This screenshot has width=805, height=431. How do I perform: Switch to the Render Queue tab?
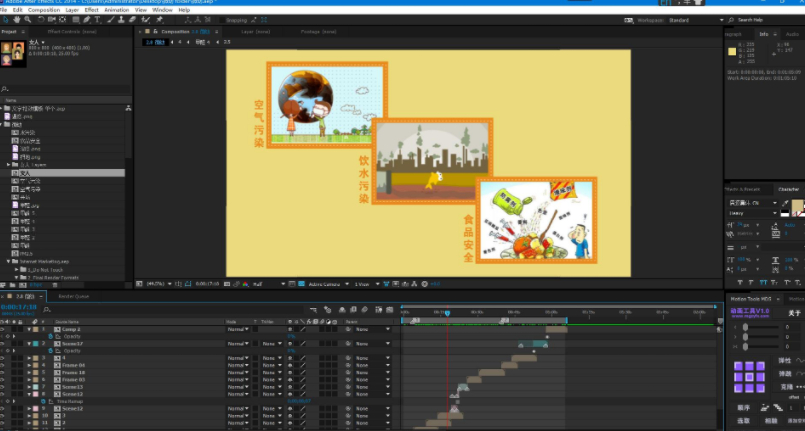(74, 296)
